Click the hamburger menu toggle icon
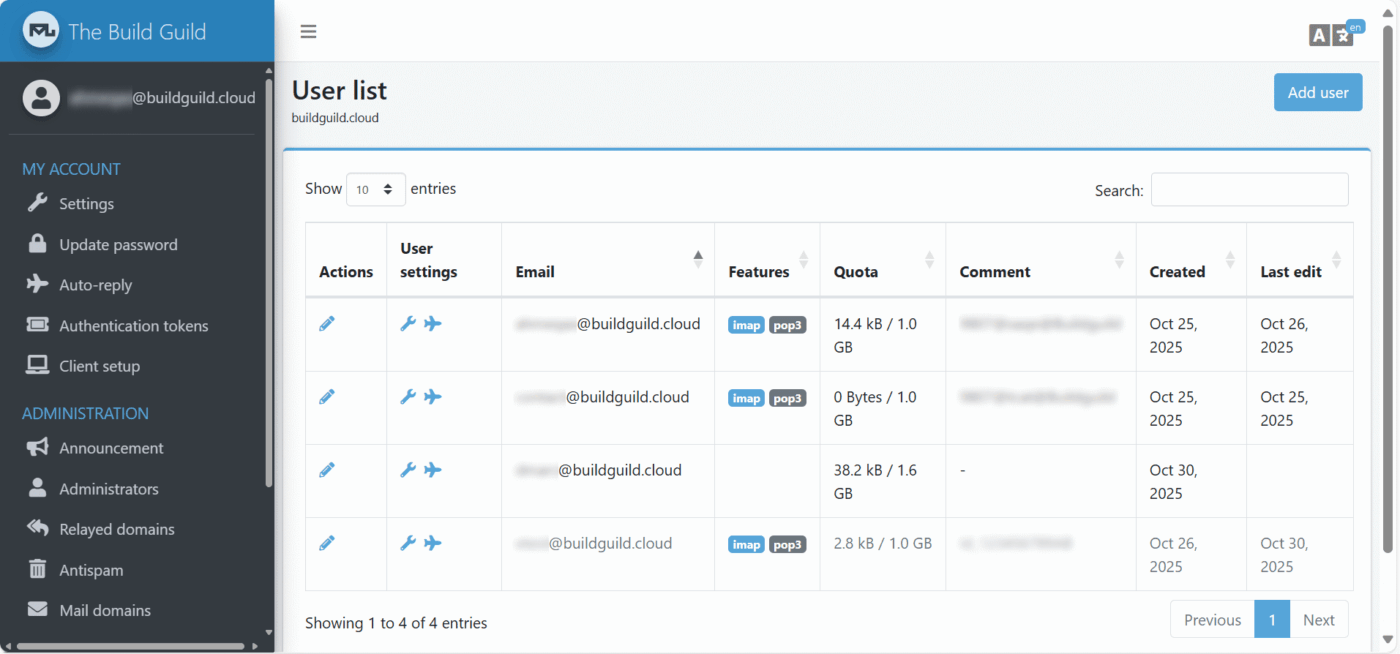Viewport: 1400px width, 654px height. 308,31
